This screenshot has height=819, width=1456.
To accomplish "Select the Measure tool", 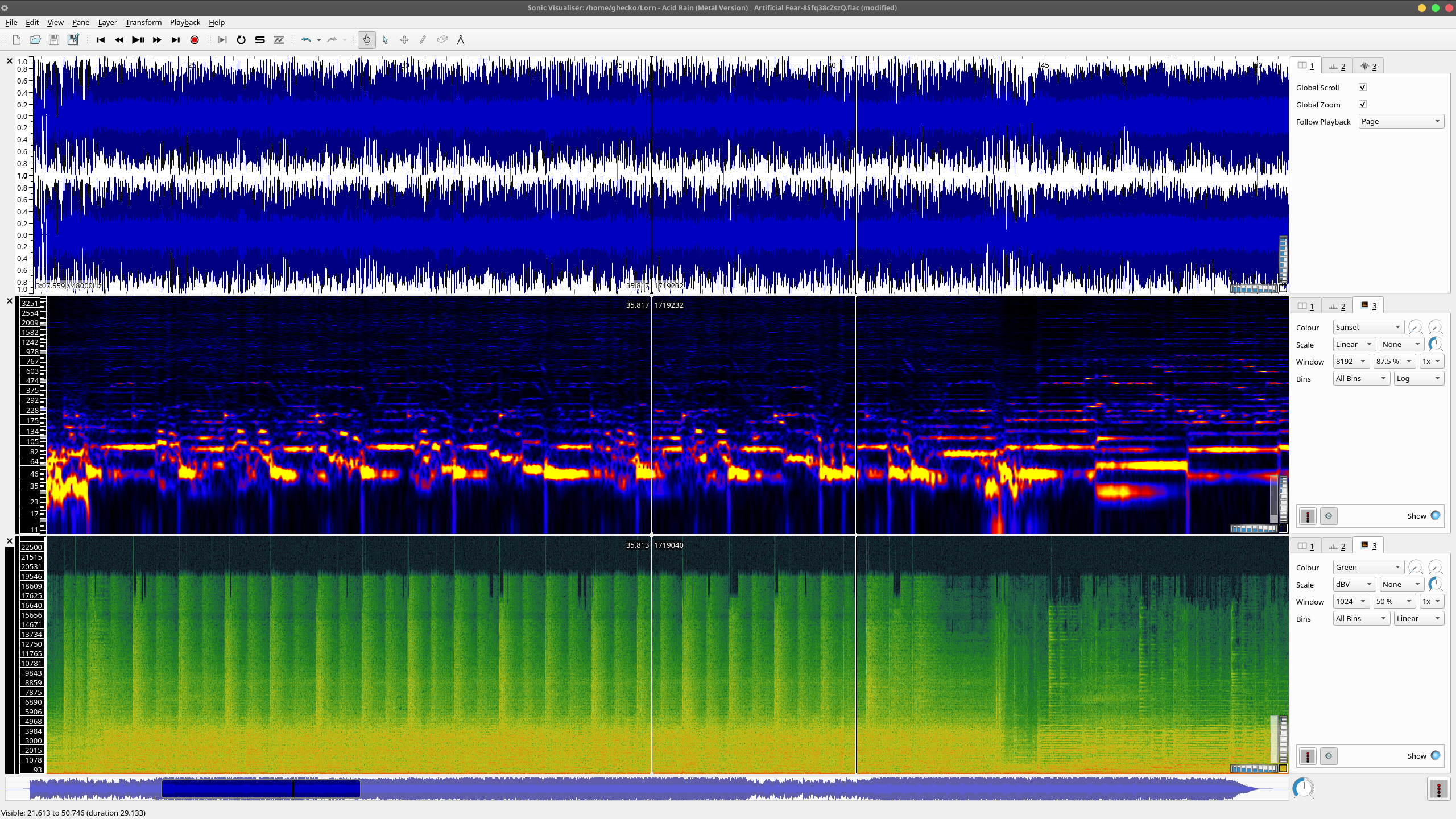I will 461,40.
